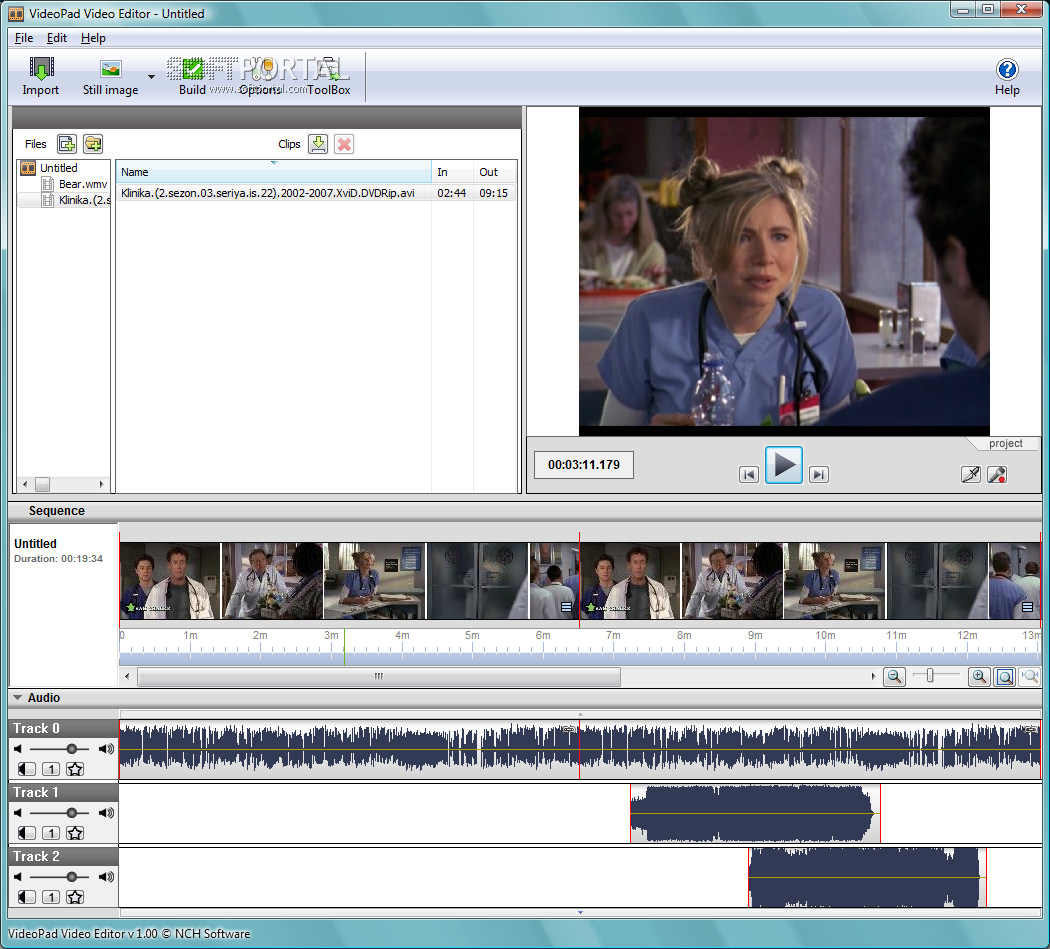Click the rightmost zoom magnifier icon

[1029, 676]
